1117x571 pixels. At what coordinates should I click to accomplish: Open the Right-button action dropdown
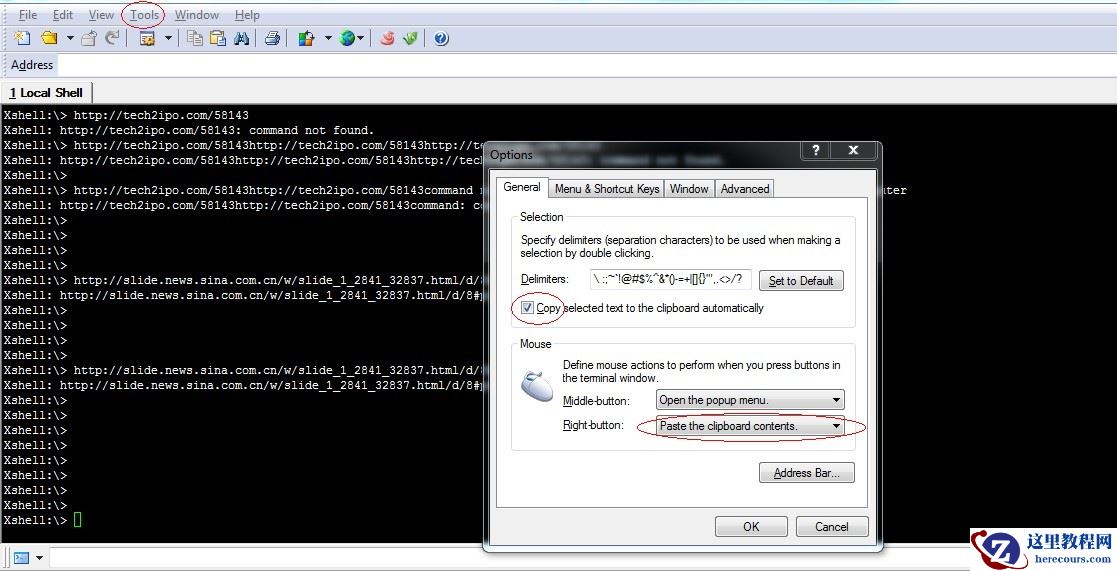coord(750,426)
